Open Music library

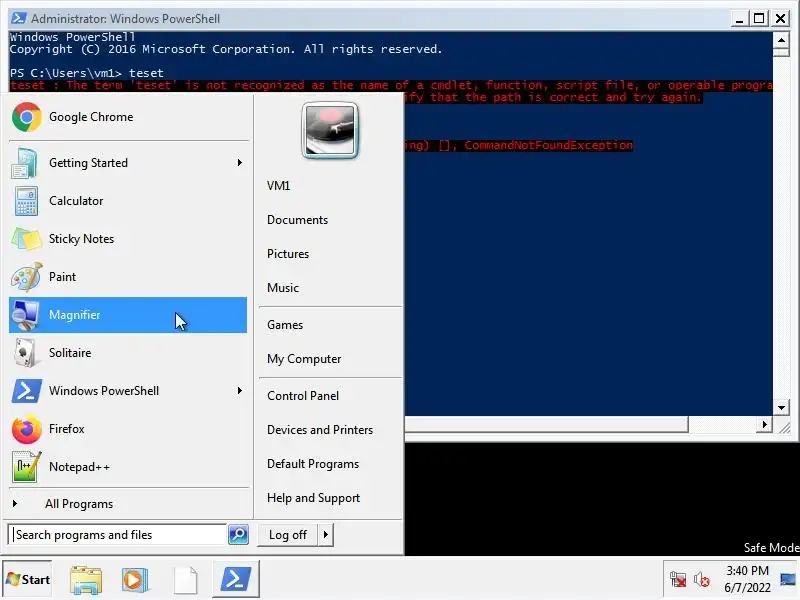(x=283, y=288)
